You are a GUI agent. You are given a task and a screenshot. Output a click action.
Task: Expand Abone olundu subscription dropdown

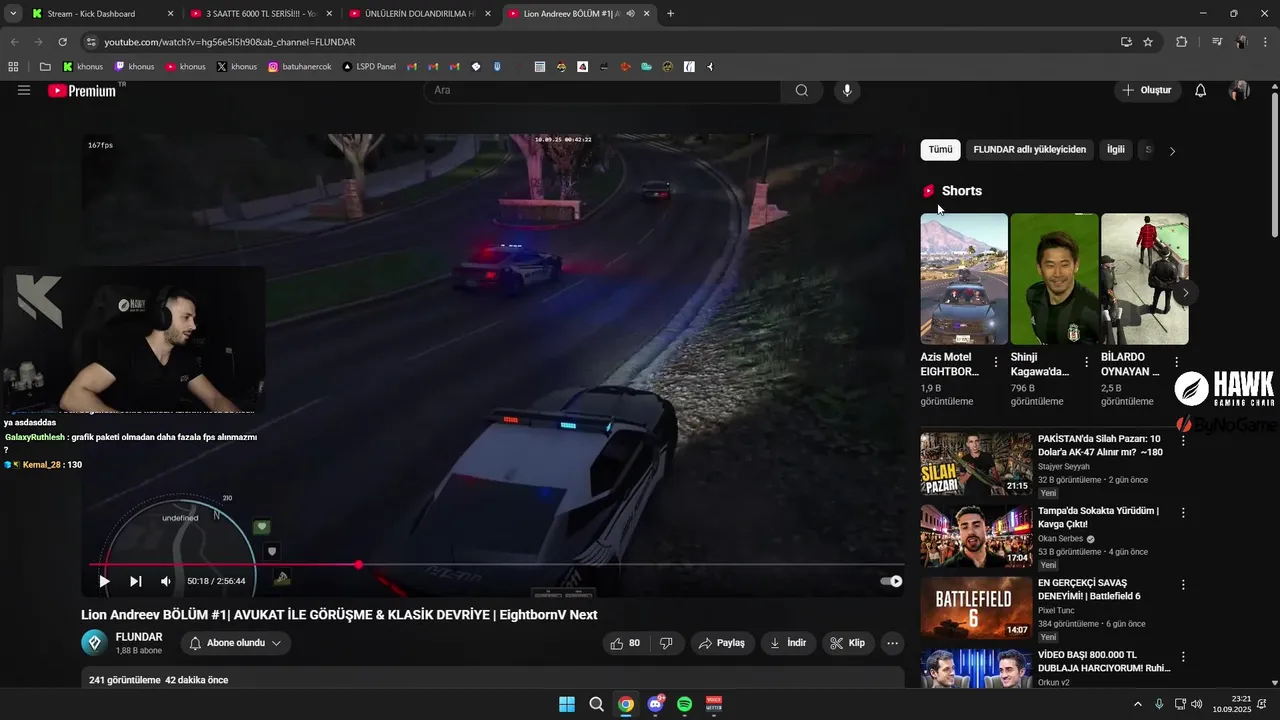(235, 643)
